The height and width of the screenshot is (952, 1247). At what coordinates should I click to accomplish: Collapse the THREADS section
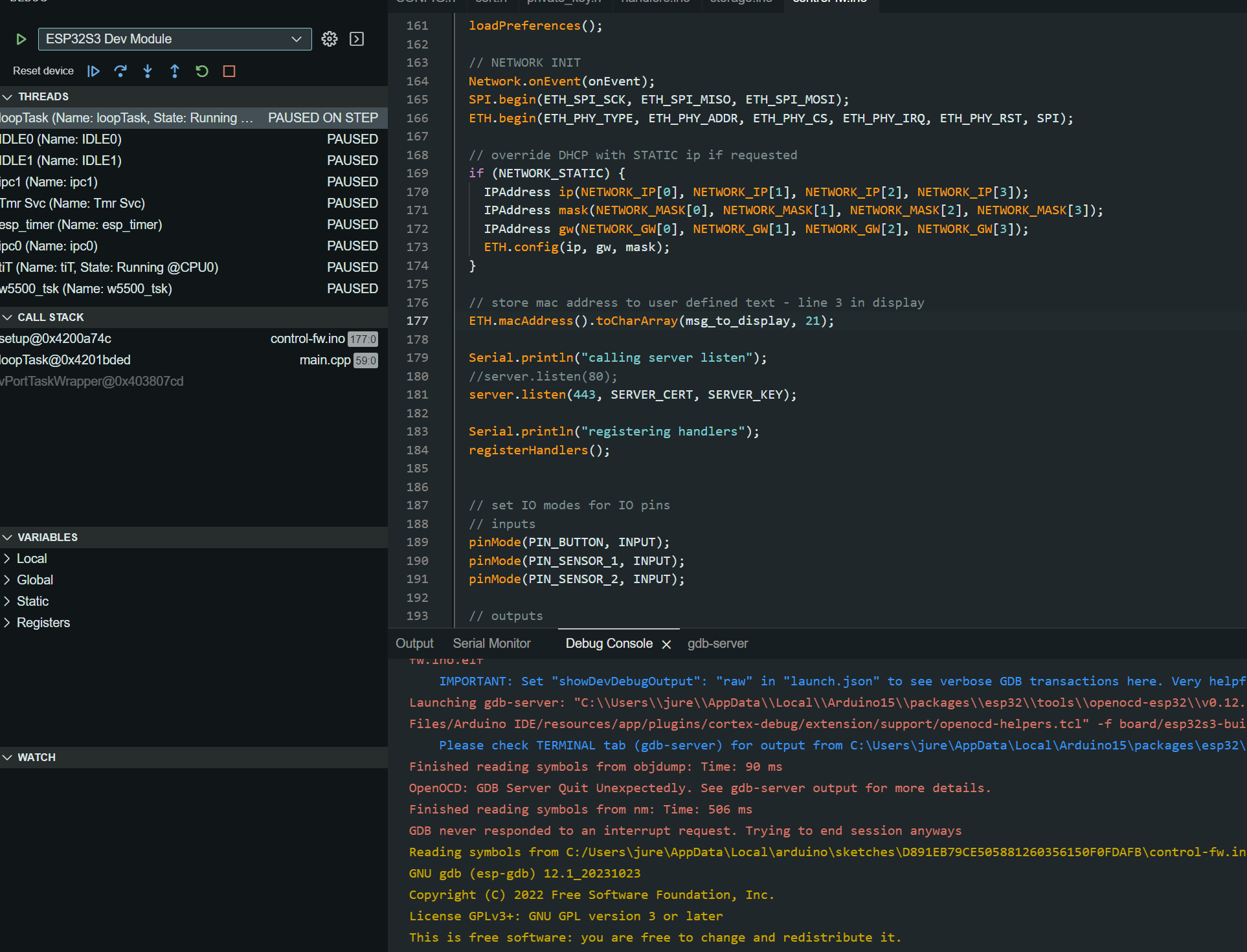click(x=8, y=96)
